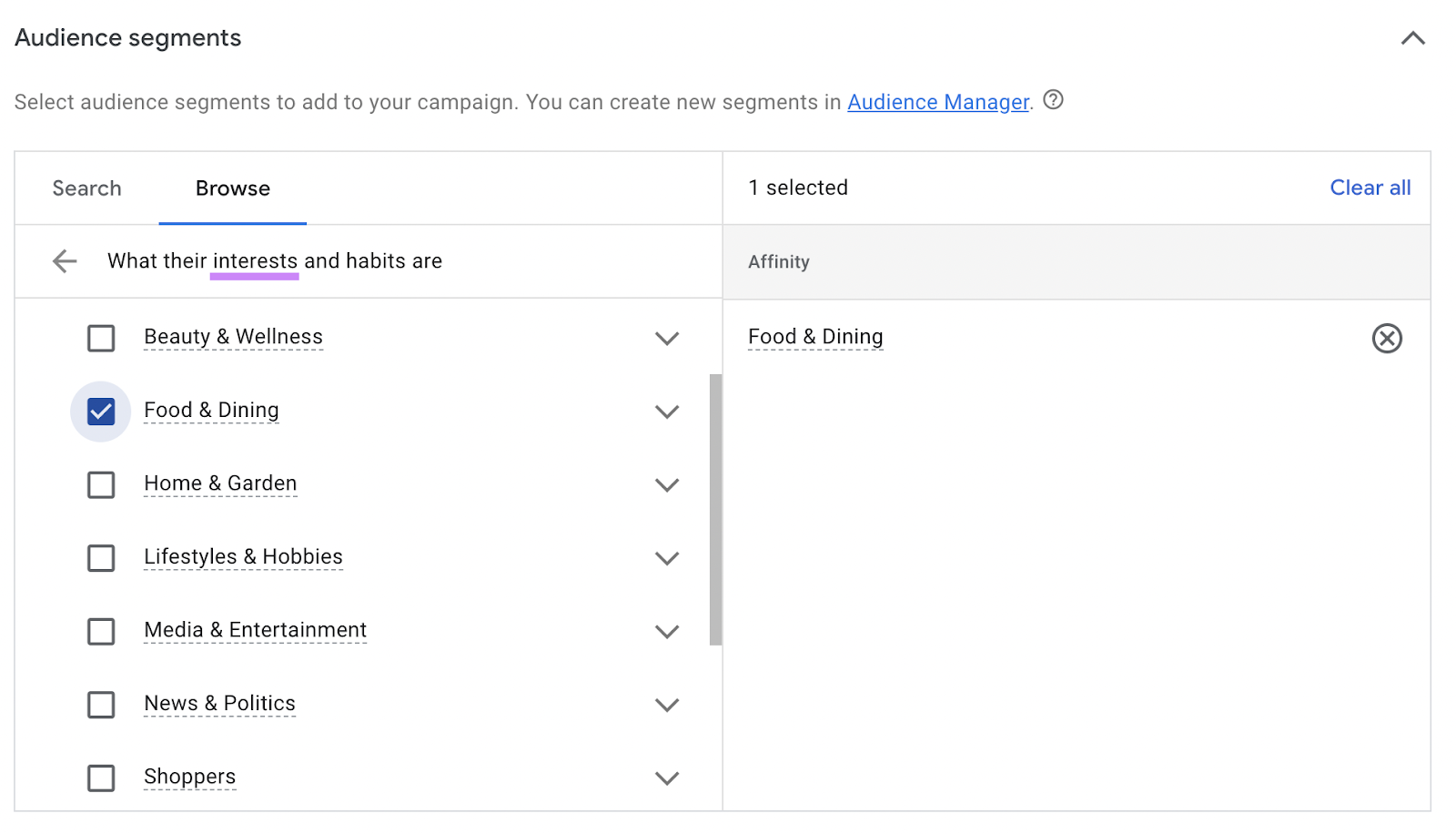
Task: Click the News & Politics label
Action: [219, 704]
